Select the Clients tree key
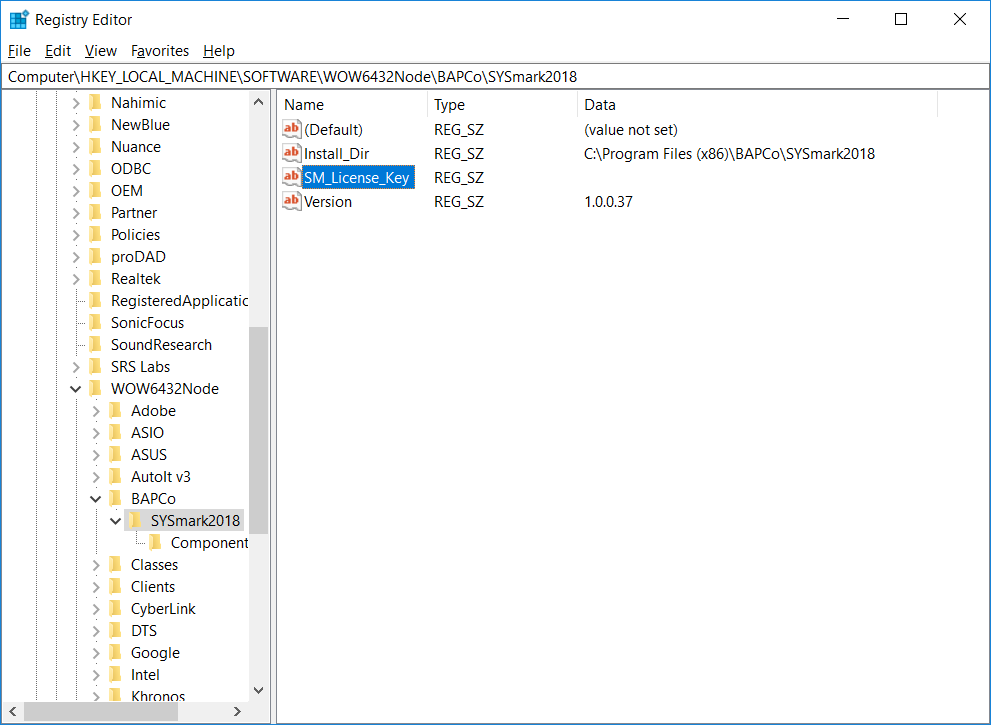The width and height of the screenshot is (991, 725). tap(153, 587)
